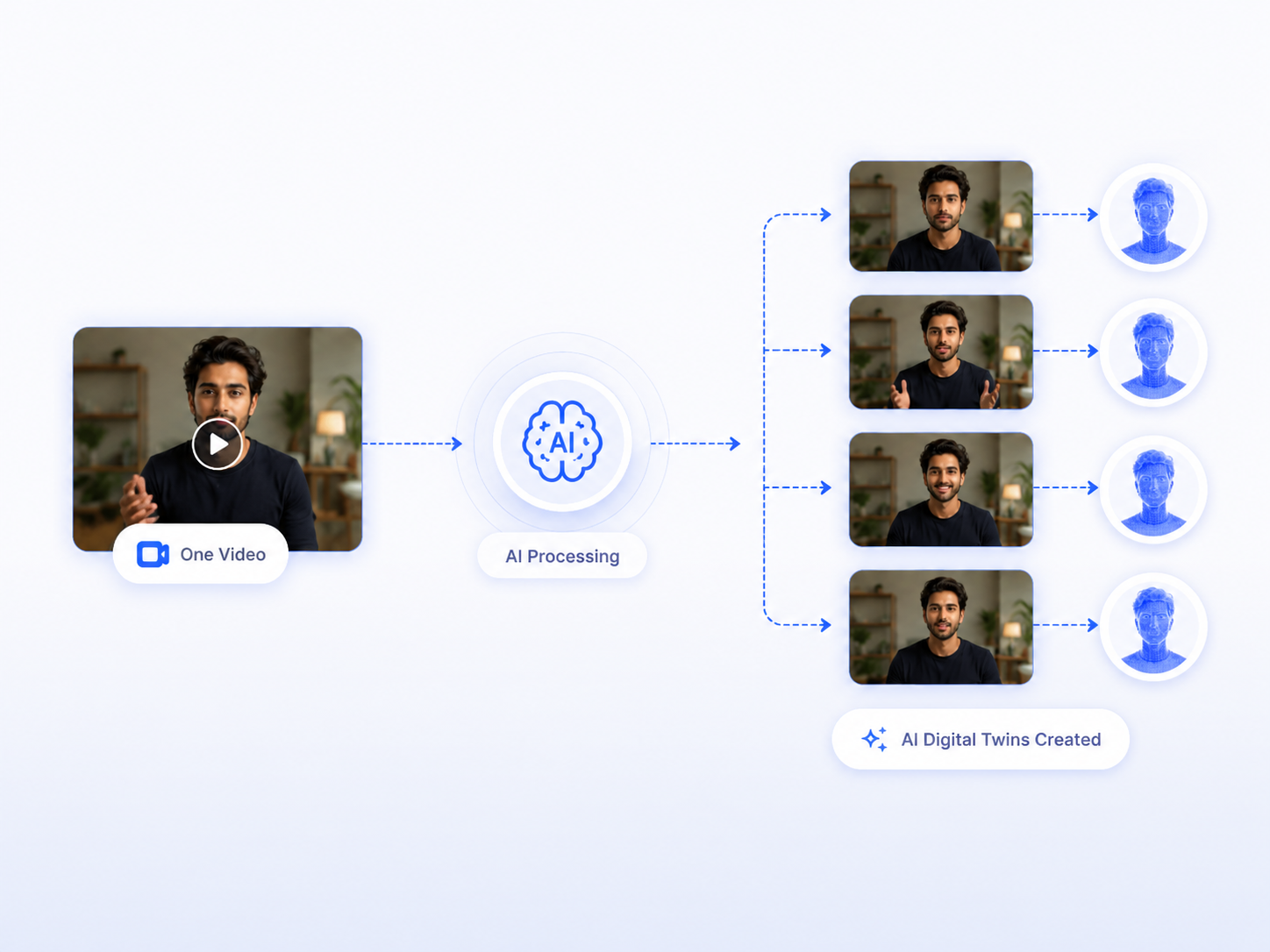This screenshot has width=1270, height=952.
Task: Click the video camera icon beside One Video
Action: click(x=153, y=554)
